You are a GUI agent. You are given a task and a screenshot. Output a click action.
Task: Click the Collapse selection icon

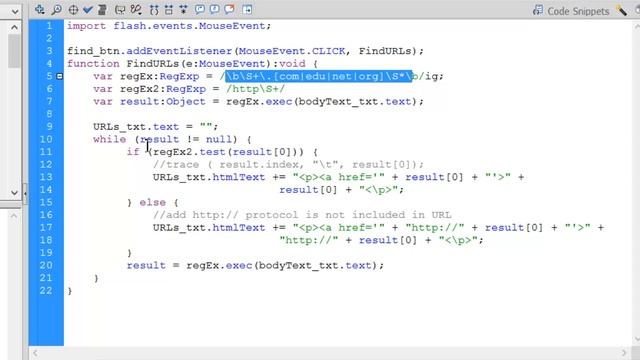pyautogui.click(x=169, y=9)
